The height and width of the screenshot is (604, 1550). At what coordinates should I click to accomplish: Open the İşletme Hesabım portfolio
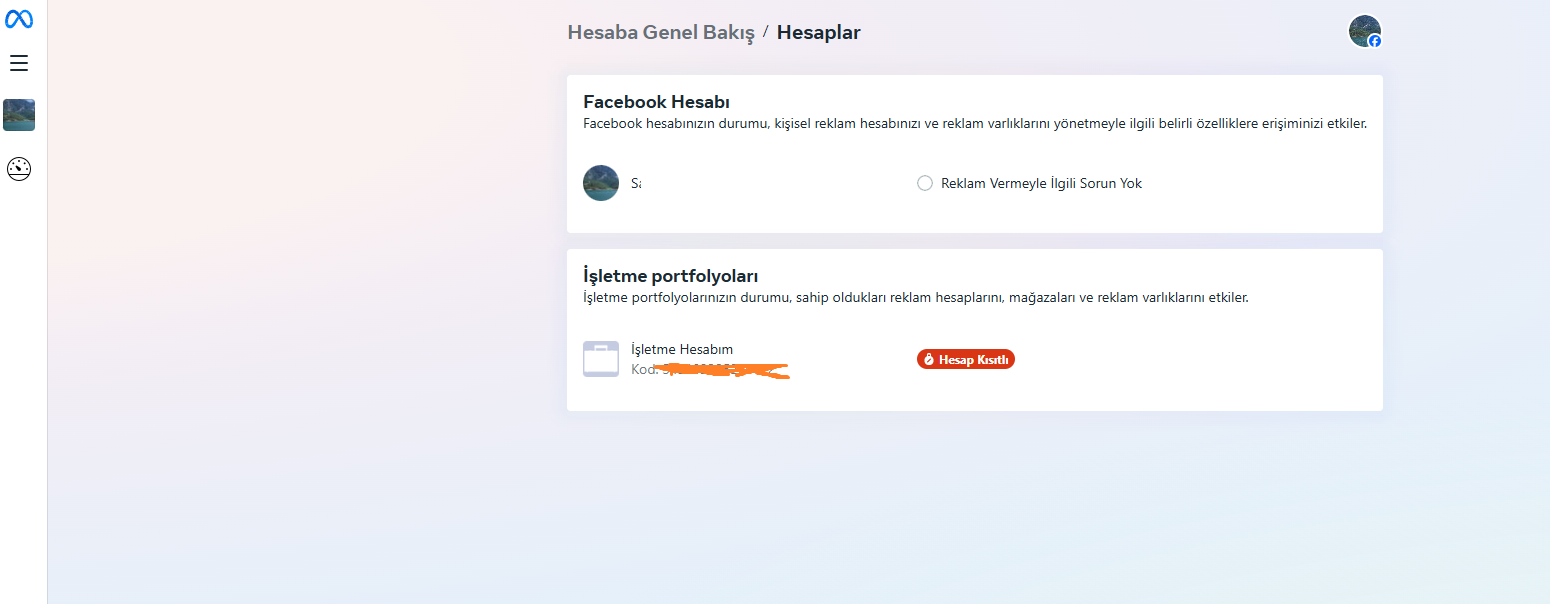pyautogui.click(x=682, y=349)
